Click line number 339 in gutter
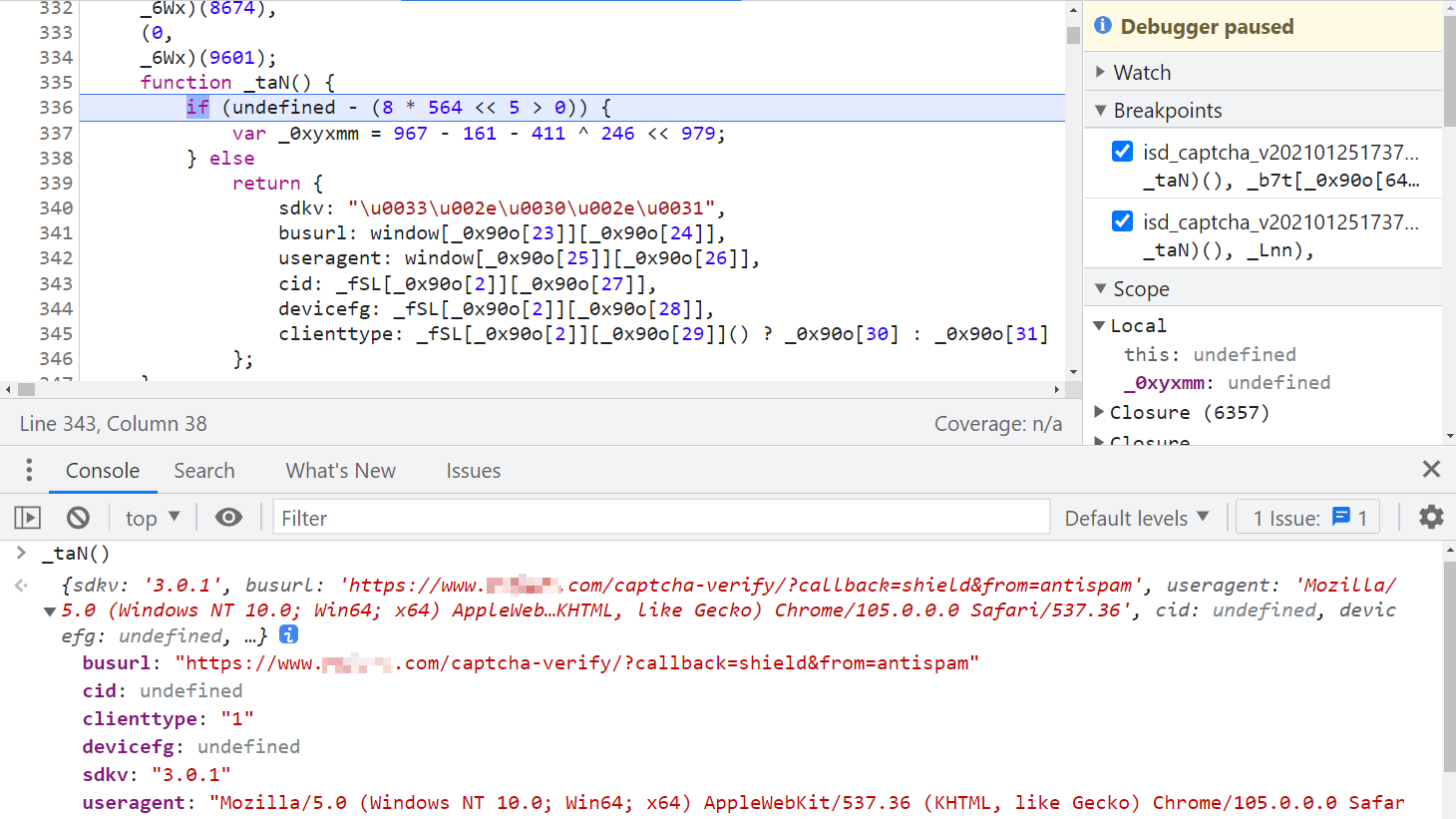This screenshot has height=819, width=1456. [56, 183]
